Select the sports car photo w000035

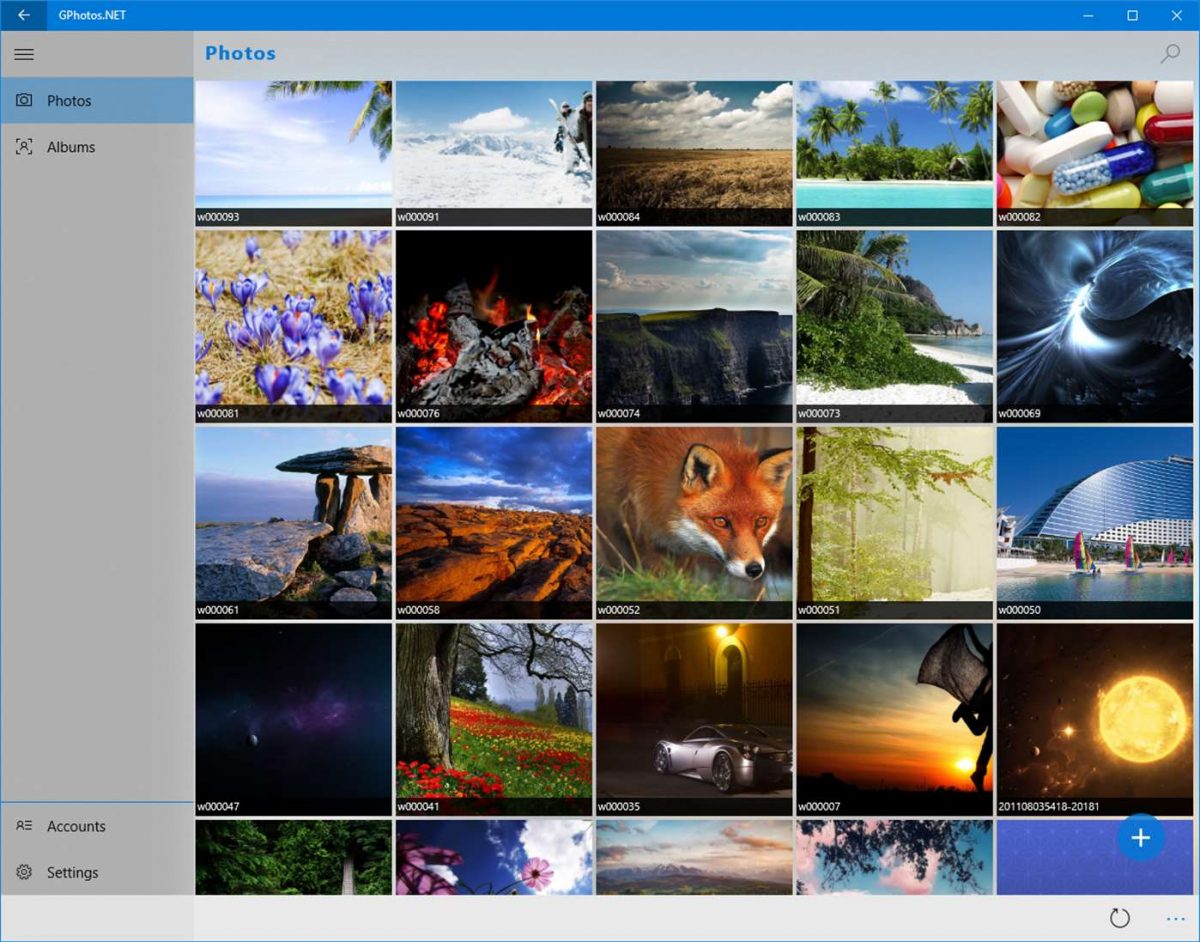[693, 716]
